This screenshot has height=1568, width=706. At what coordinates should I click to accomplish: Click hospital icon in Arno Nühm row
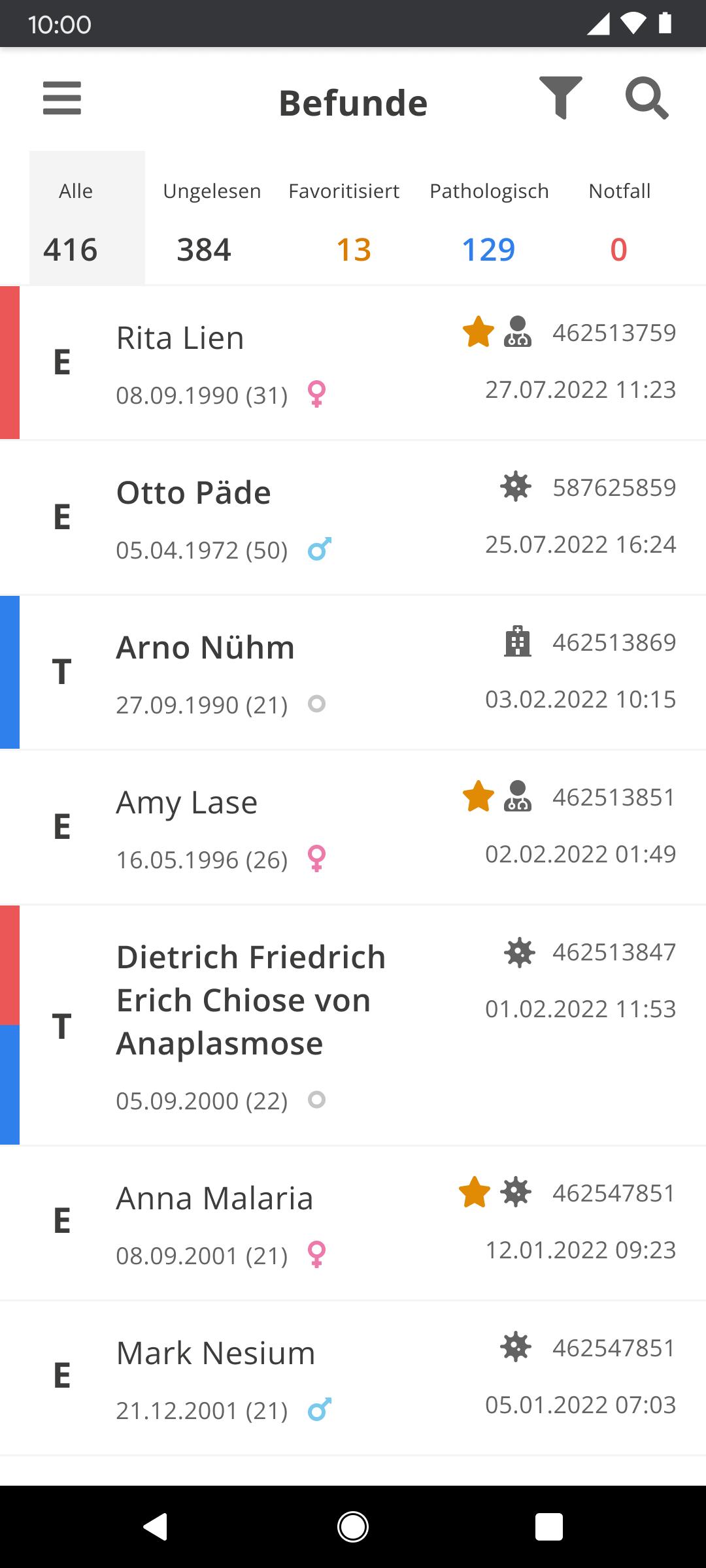click(518, 642)
